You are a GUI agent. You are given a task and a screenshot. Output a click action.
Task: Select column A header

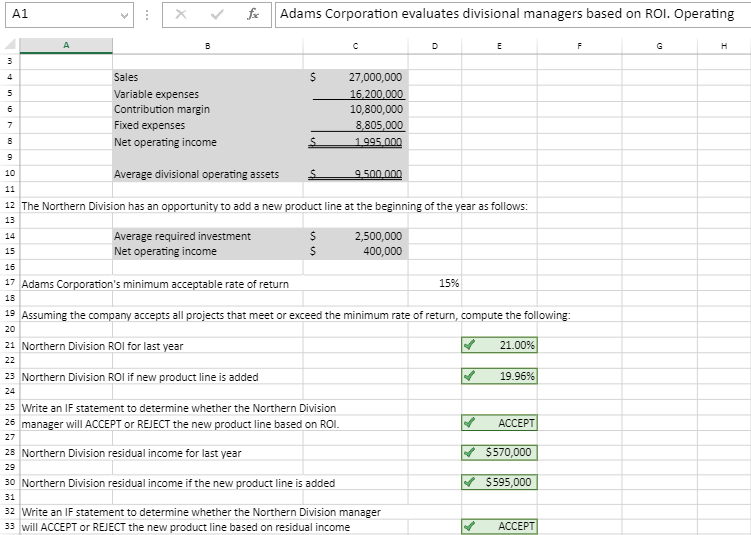66,46
